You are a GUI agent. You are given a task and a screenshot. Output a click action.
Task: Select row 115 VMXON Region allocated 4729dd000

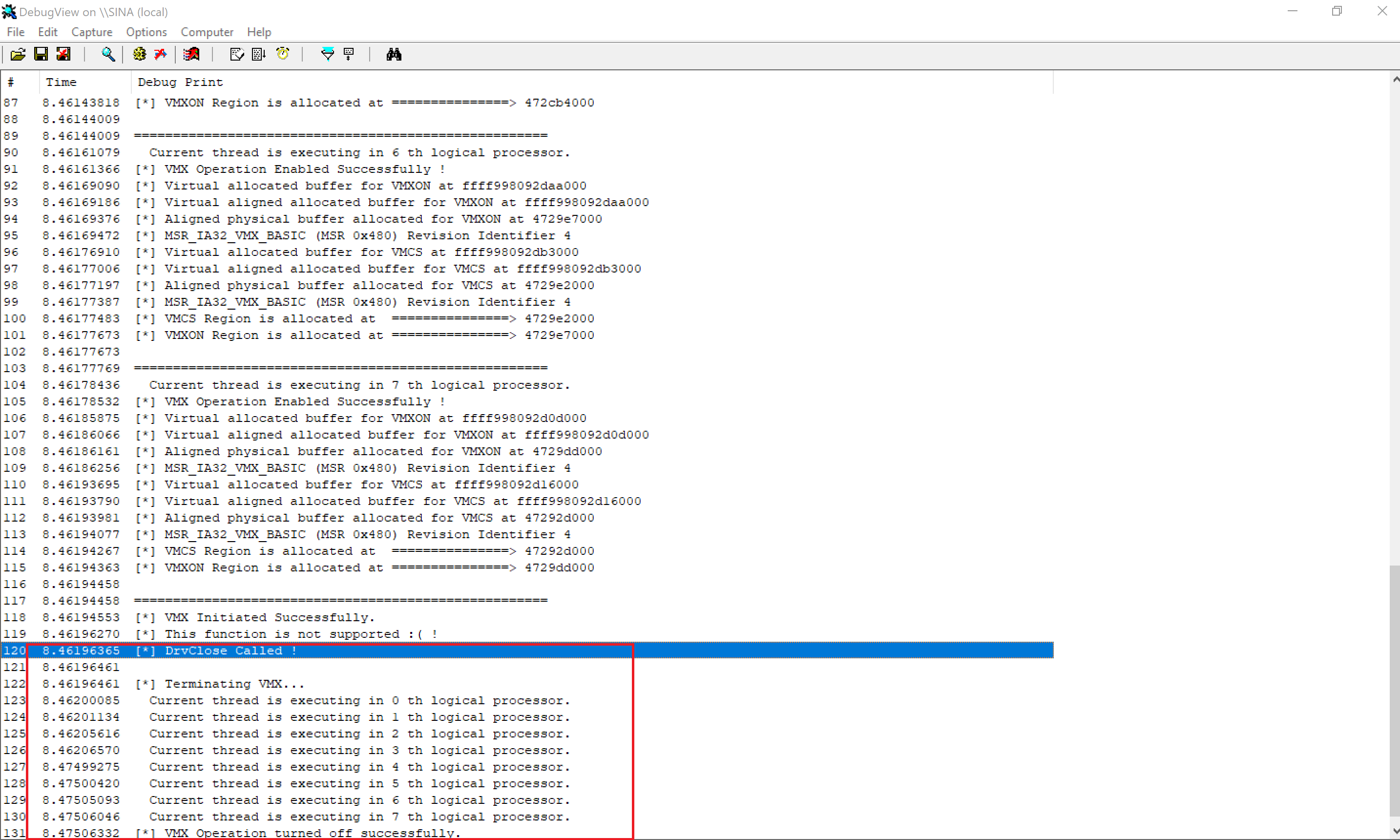pyautogui.click(x=527, y=568)
